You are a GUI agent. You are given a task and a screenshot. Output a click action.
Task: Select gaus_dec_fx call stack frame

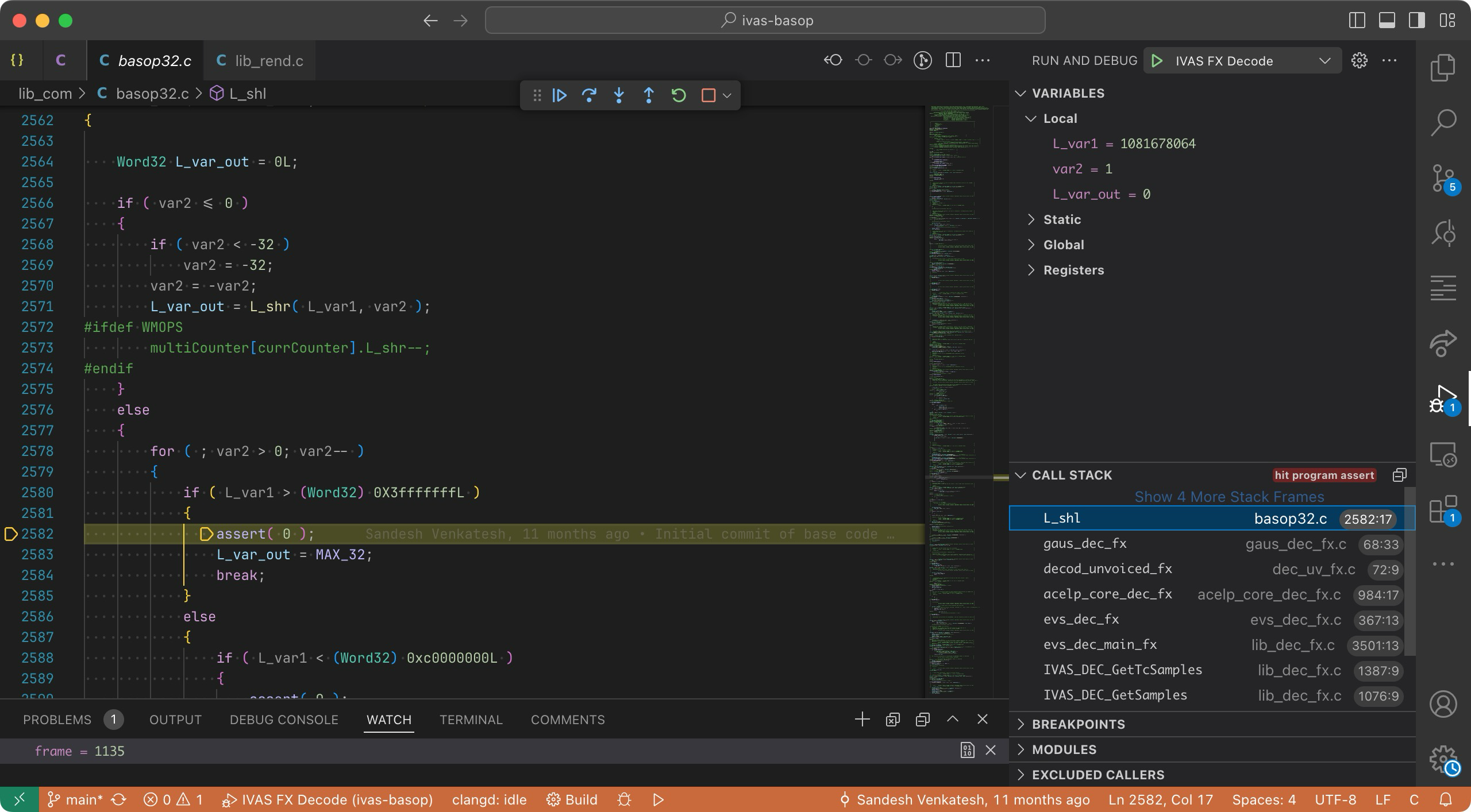1084,544
